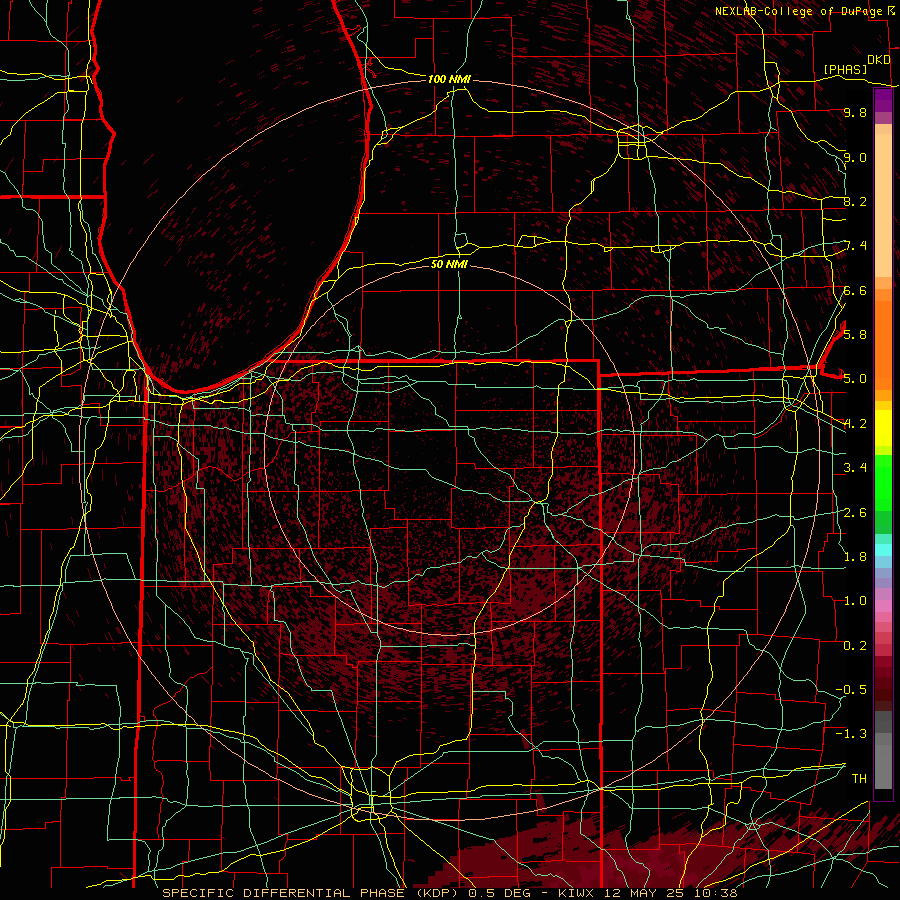Image resolution: width=900 pixels, height=900 pixels.
Task: Click the 2.6 scale value
Action: [x=855, y=512]
